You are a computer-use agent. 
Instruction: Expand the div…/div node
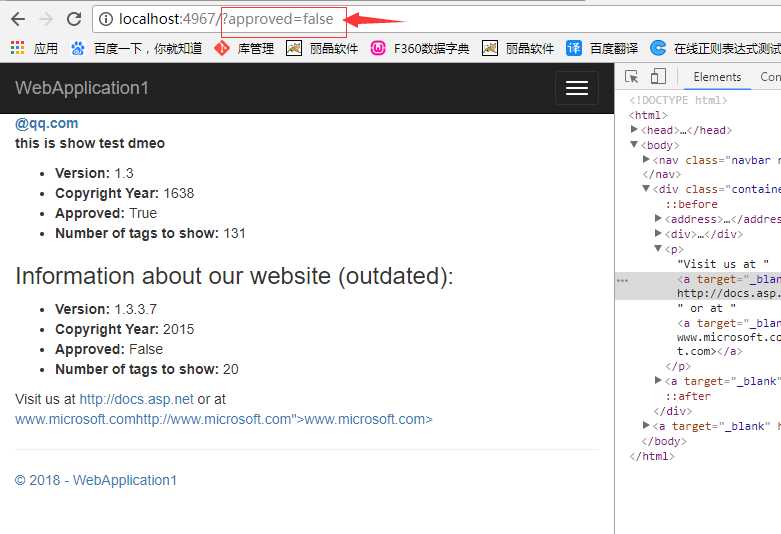coord(658,233)
